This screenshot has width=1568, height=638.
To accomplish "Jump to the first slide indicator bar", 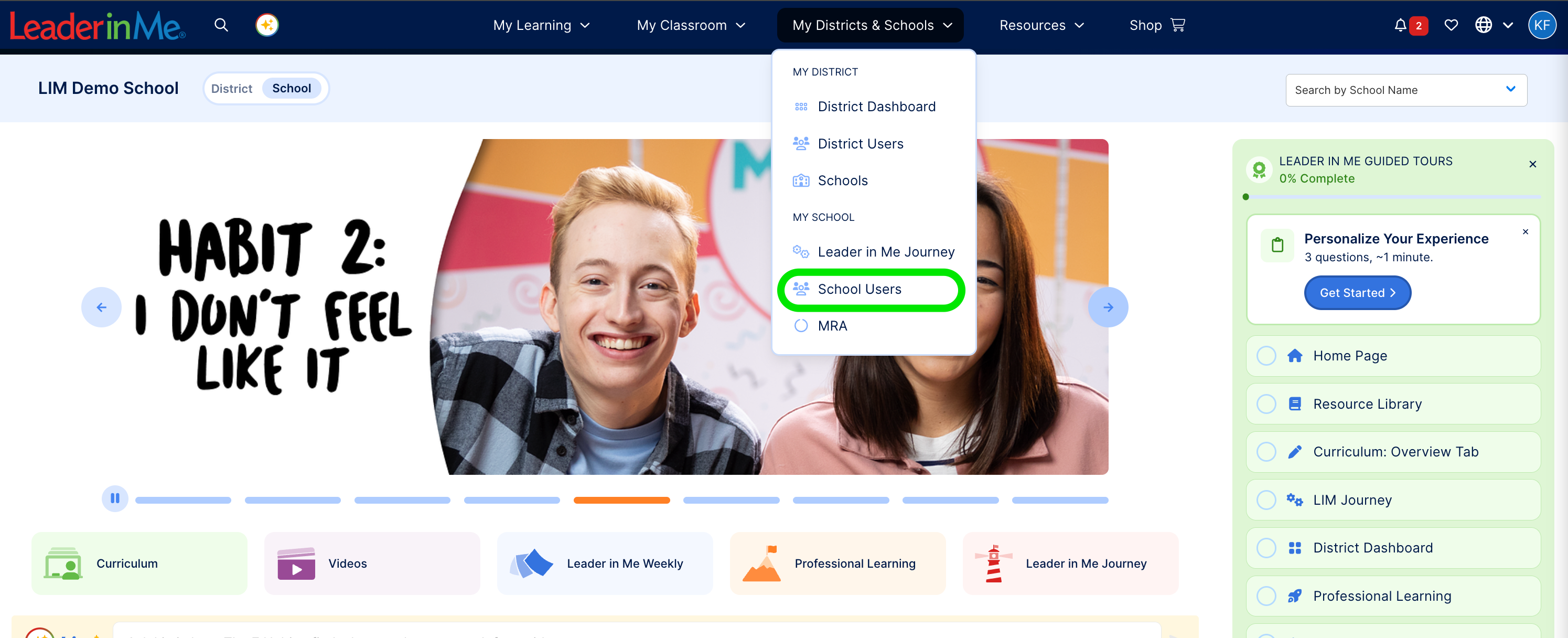I will 183,500.
